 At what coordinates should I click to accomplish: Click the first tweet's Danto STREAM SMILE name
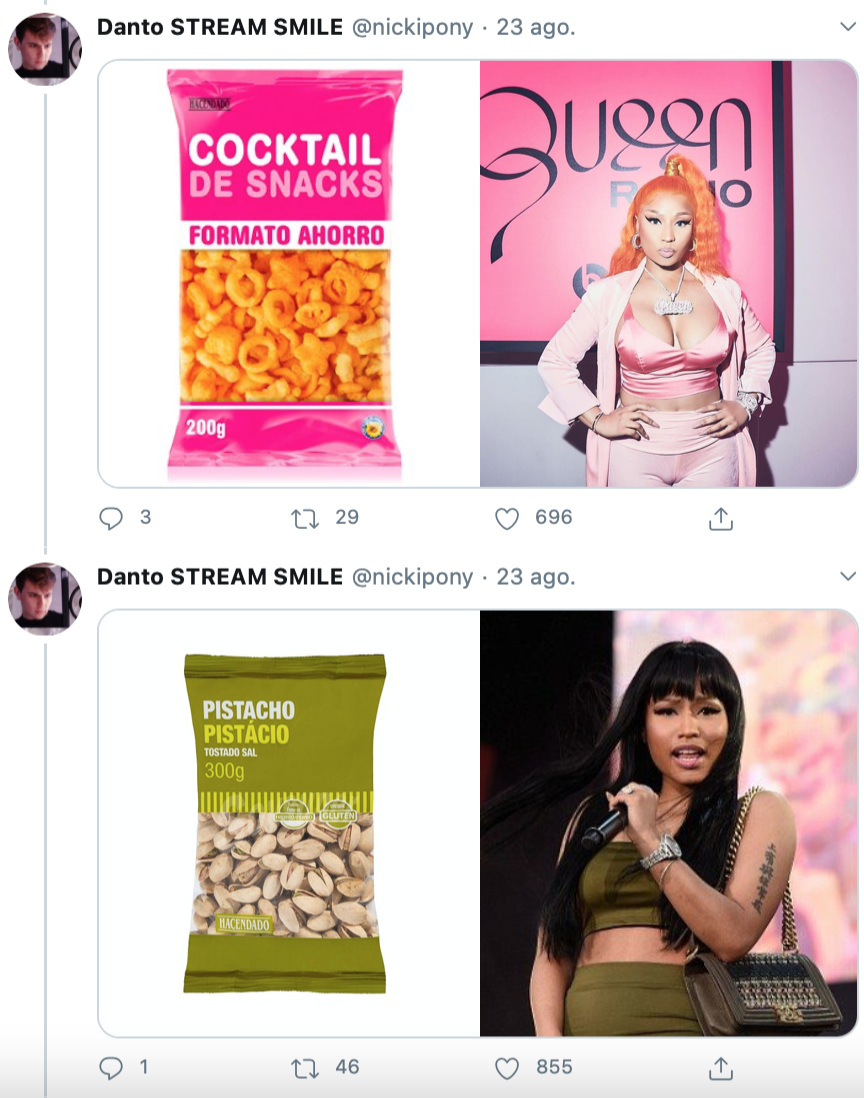(219, 27)
